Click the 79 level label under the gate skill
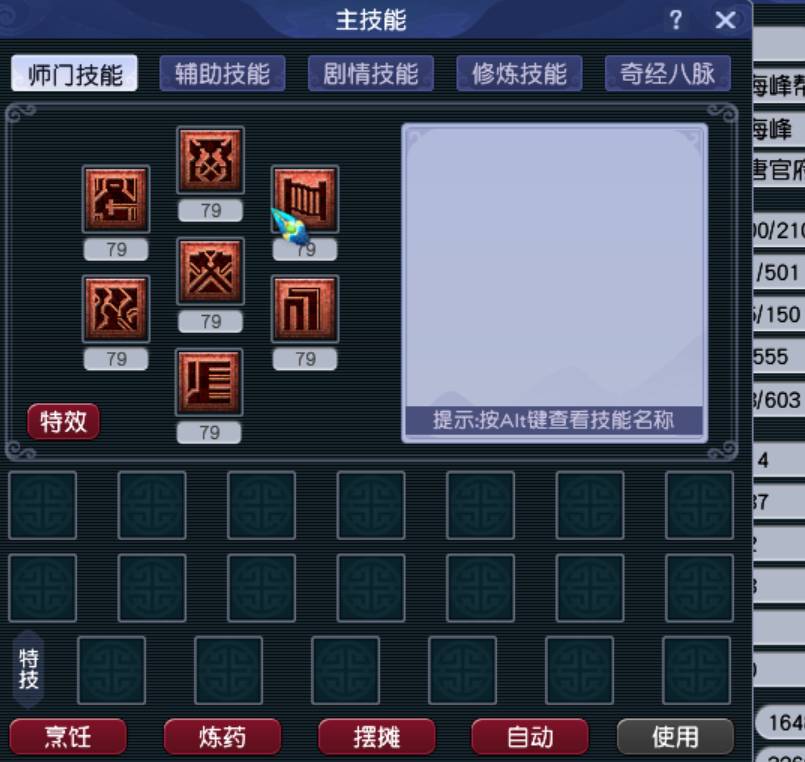805x762 pixels. coord(305,250)
